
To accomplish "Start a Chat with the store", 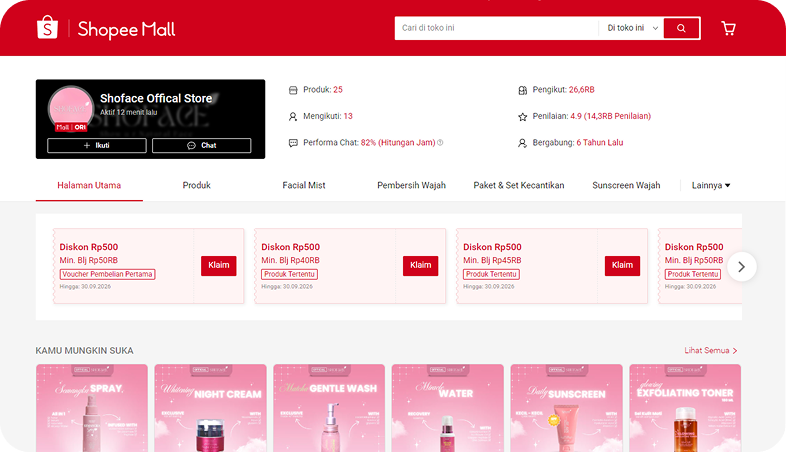I will pyautogui.click(x=202, y=145).
